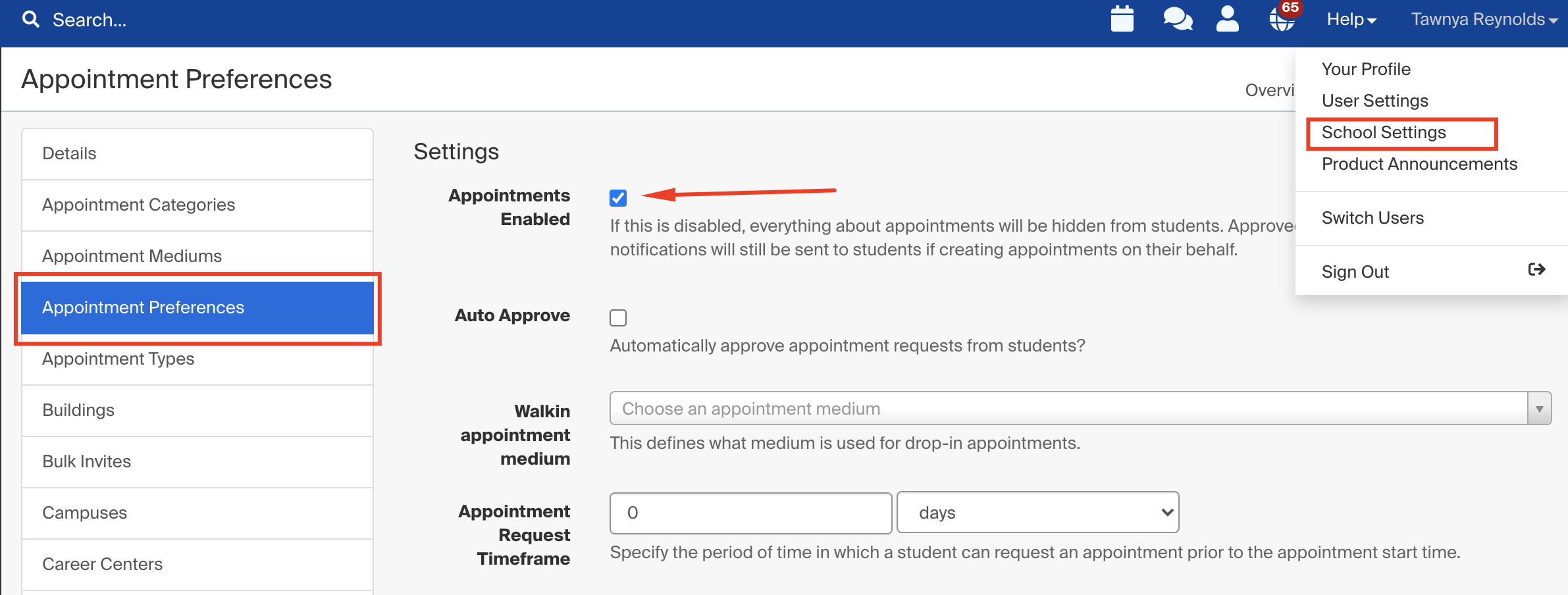Viewport: 1568px width, 595px height.
Task: Click Sign Out
Action: point(1355,271)
